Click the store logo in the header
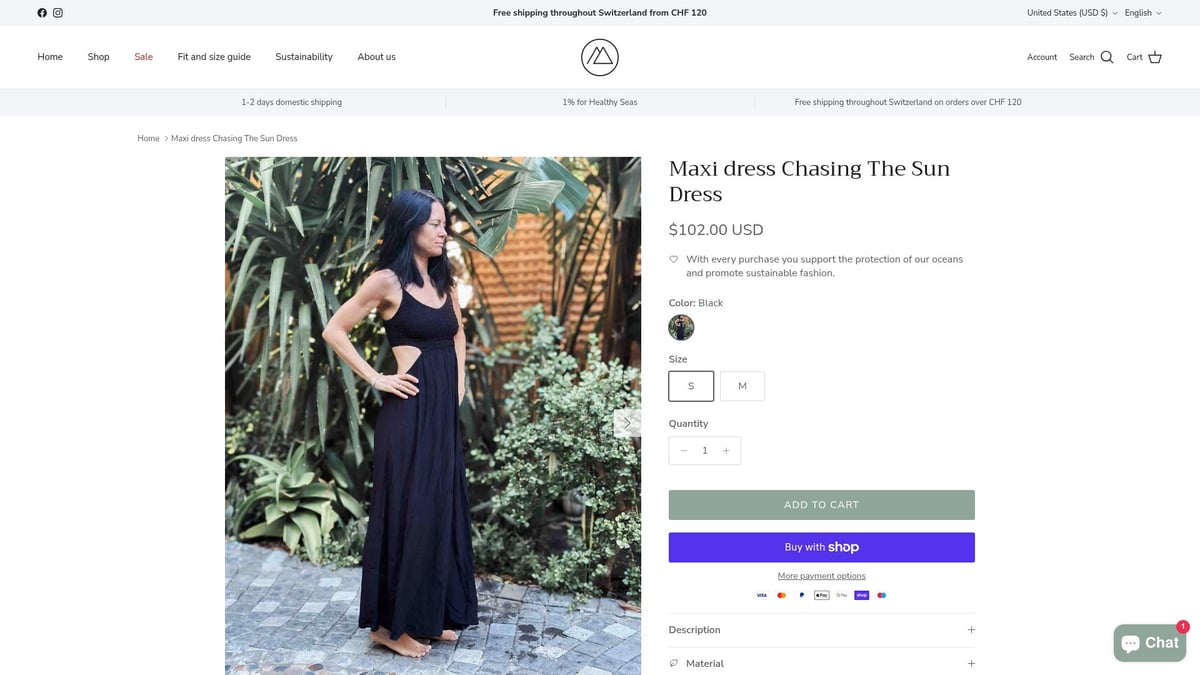 click(x=599, y=57)
